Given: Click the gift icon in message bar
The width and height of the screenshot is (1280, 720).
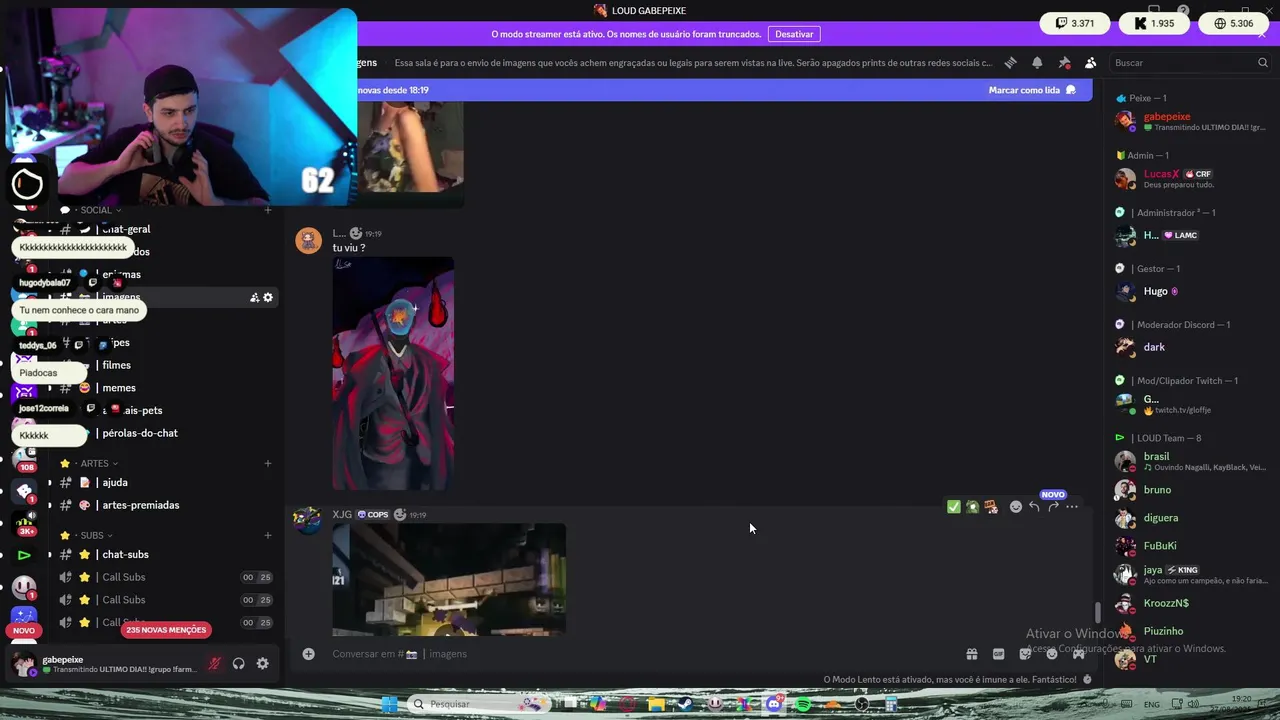Looking at the screenshot, I should point(971,654).
